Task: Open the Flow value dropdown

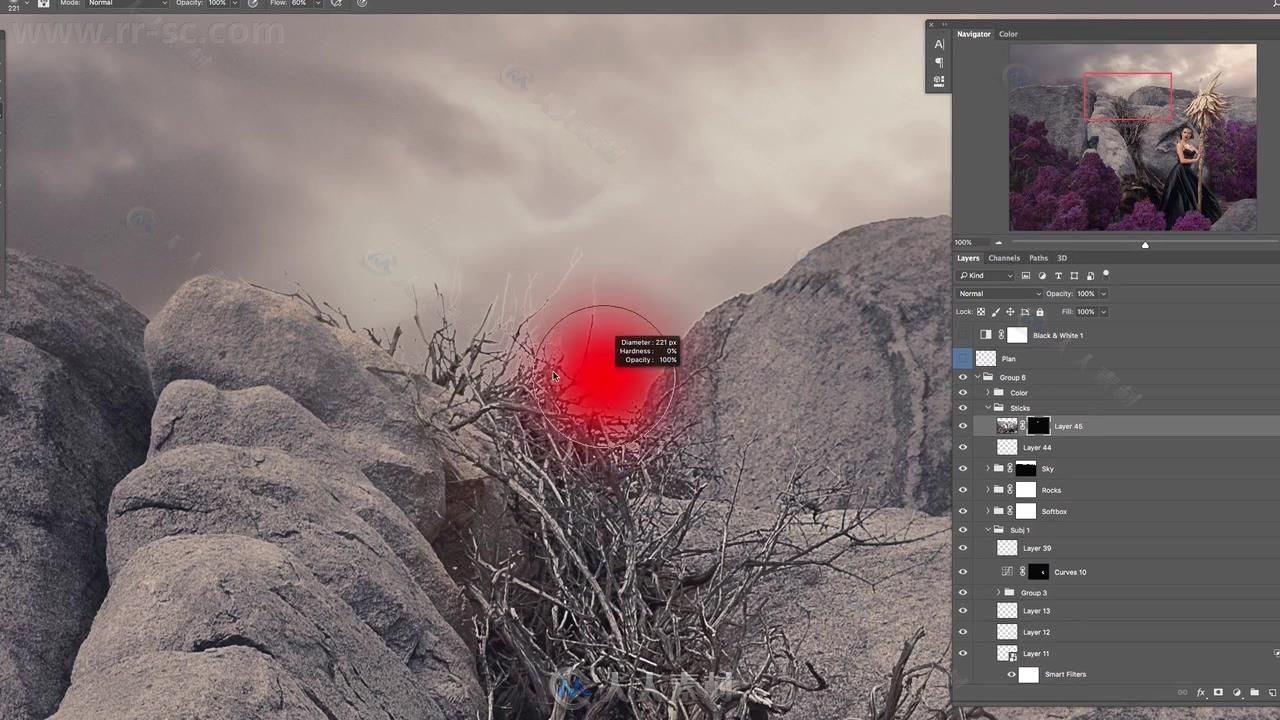Action: (318, 3)
